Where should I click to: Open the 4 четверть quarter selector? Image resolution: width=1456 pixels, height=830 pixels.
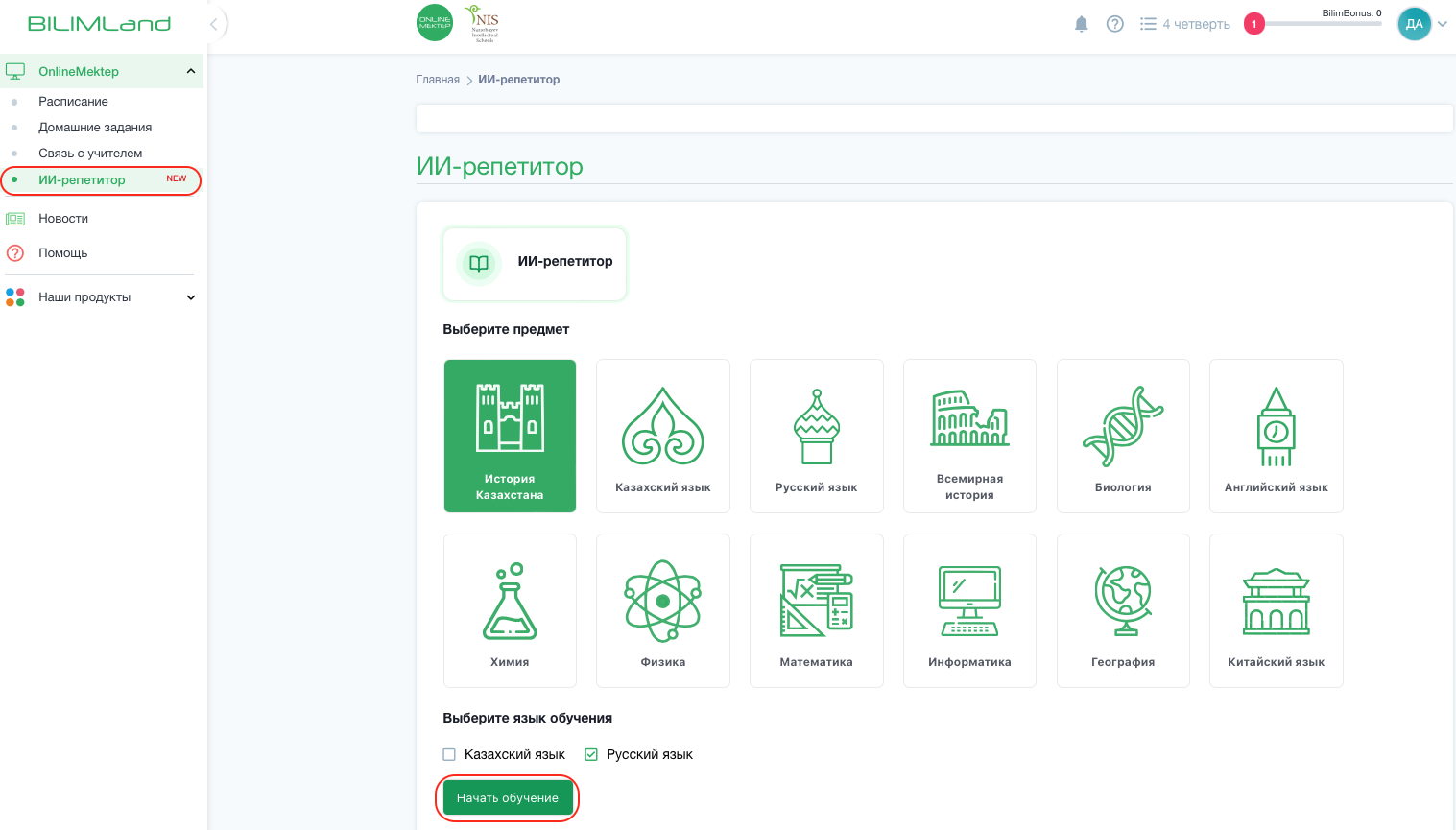[1185, 24]
